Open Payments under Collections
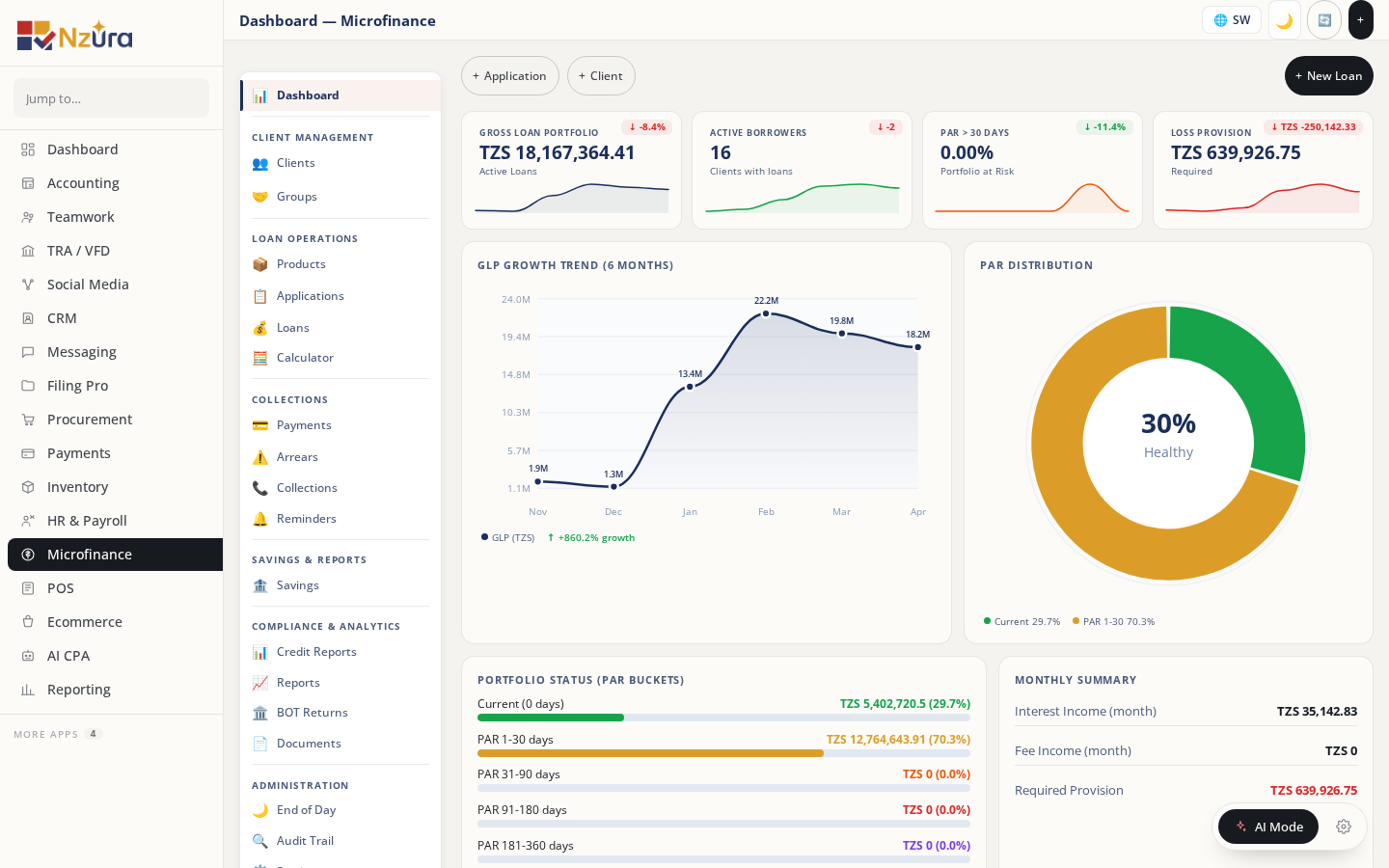 point(340,425)
